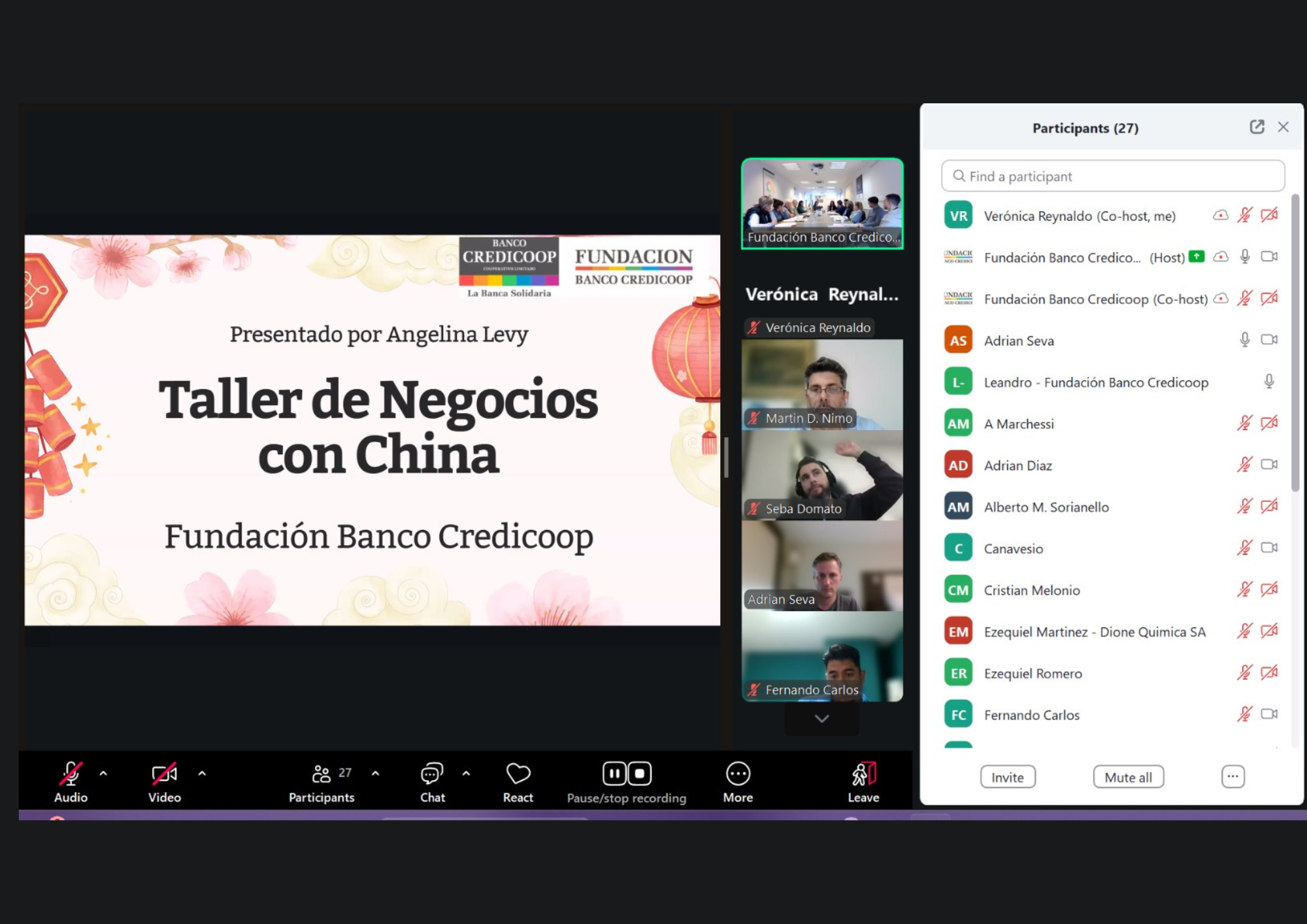The height and width of the screenshot is (924, 1307).
Task: Open the React heart icon
Action: (x=518, y=774)
